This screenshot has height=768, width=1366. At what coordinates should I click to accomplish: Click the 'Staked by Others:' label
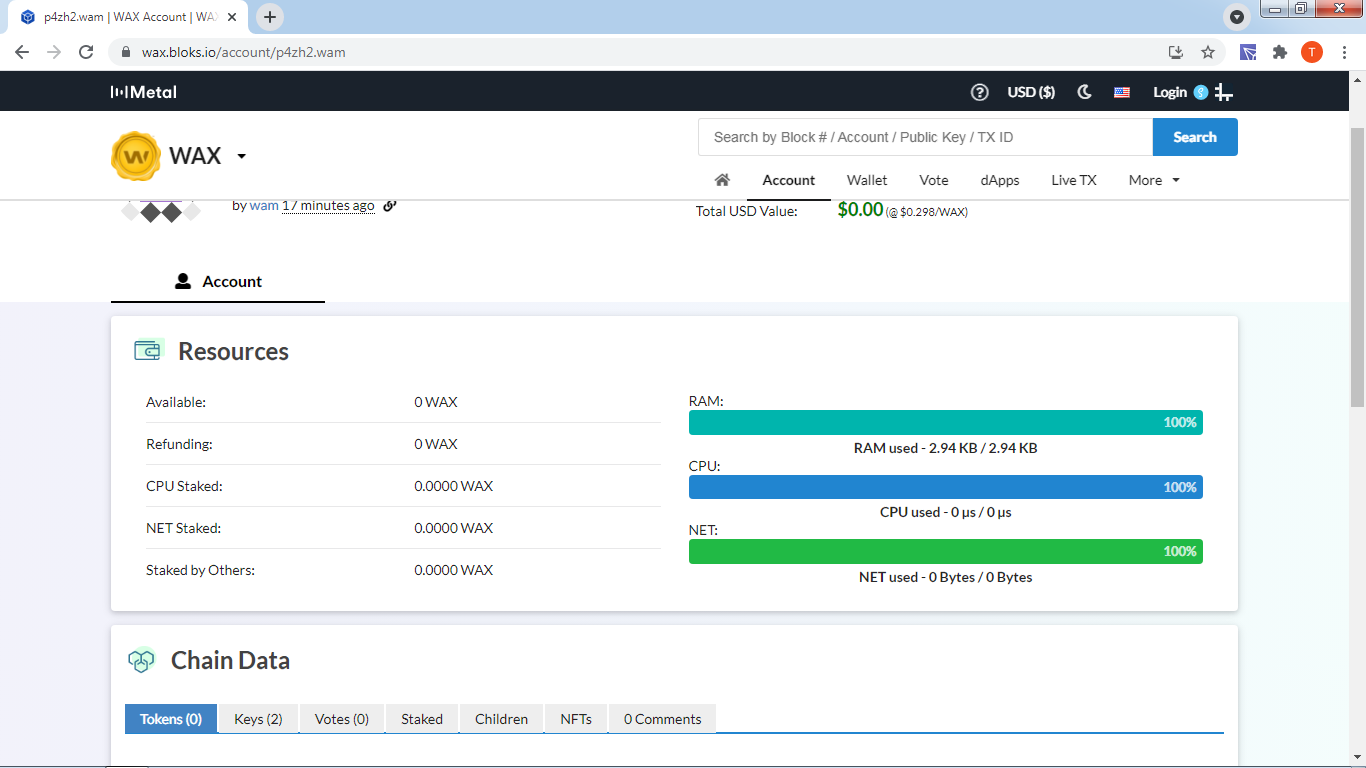coord(200,570)
